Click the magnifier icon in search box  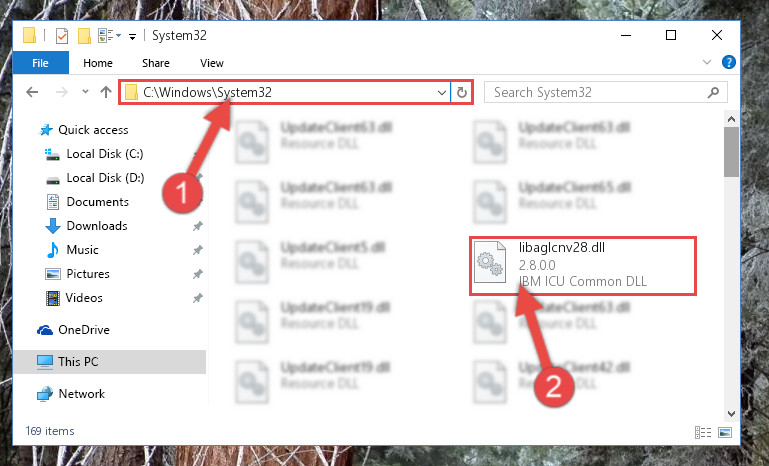pos(714,92)
